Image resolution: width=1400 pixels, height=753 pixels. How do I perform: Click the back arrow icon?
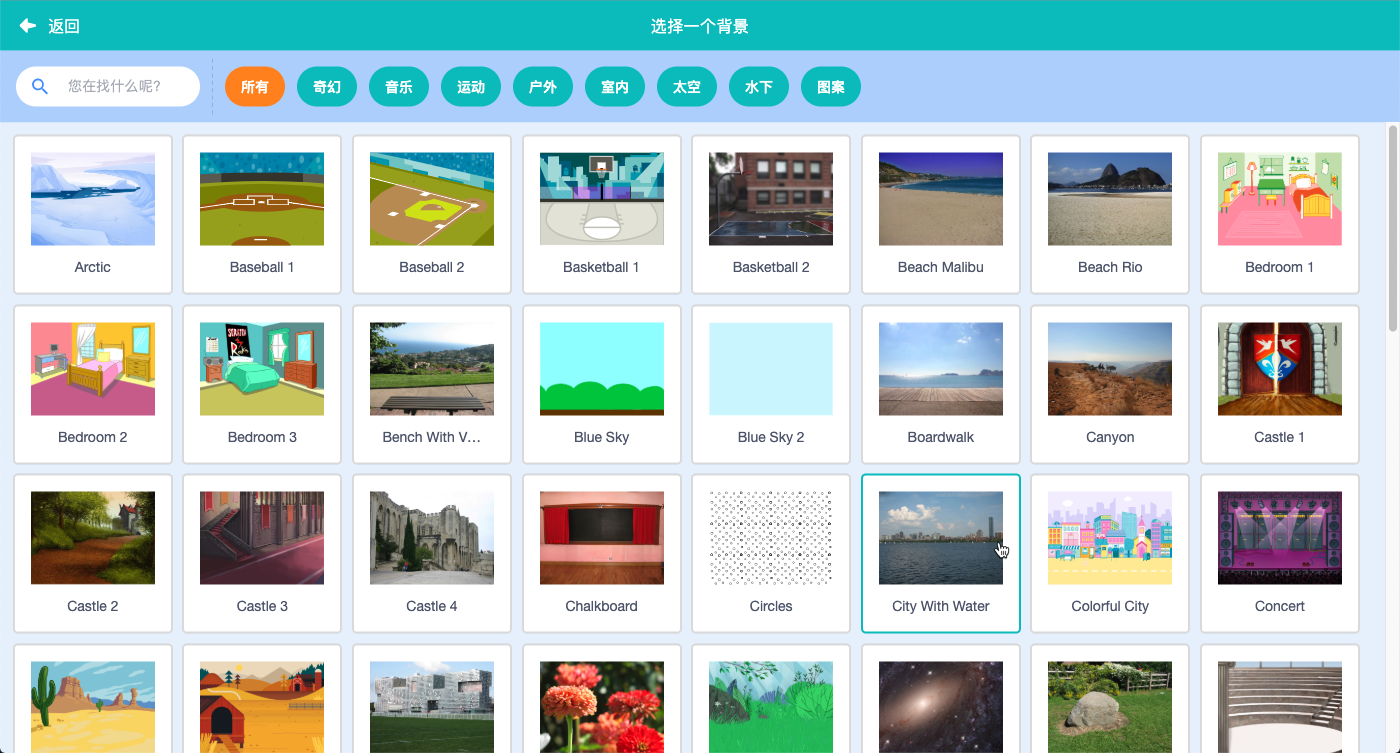[28, 25]
